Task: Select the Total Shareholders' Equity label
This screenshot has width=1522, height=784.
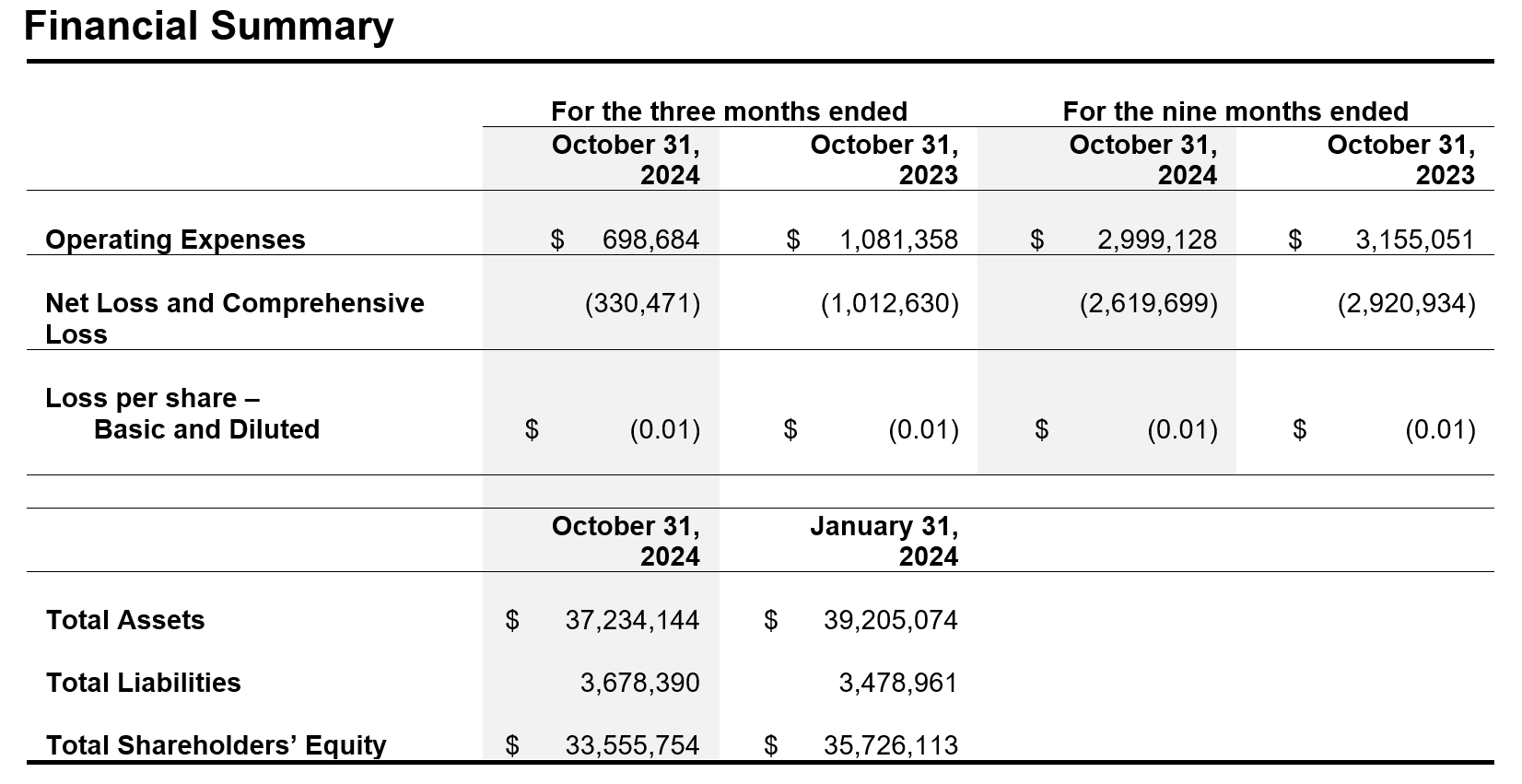Action: pos(216,745)
